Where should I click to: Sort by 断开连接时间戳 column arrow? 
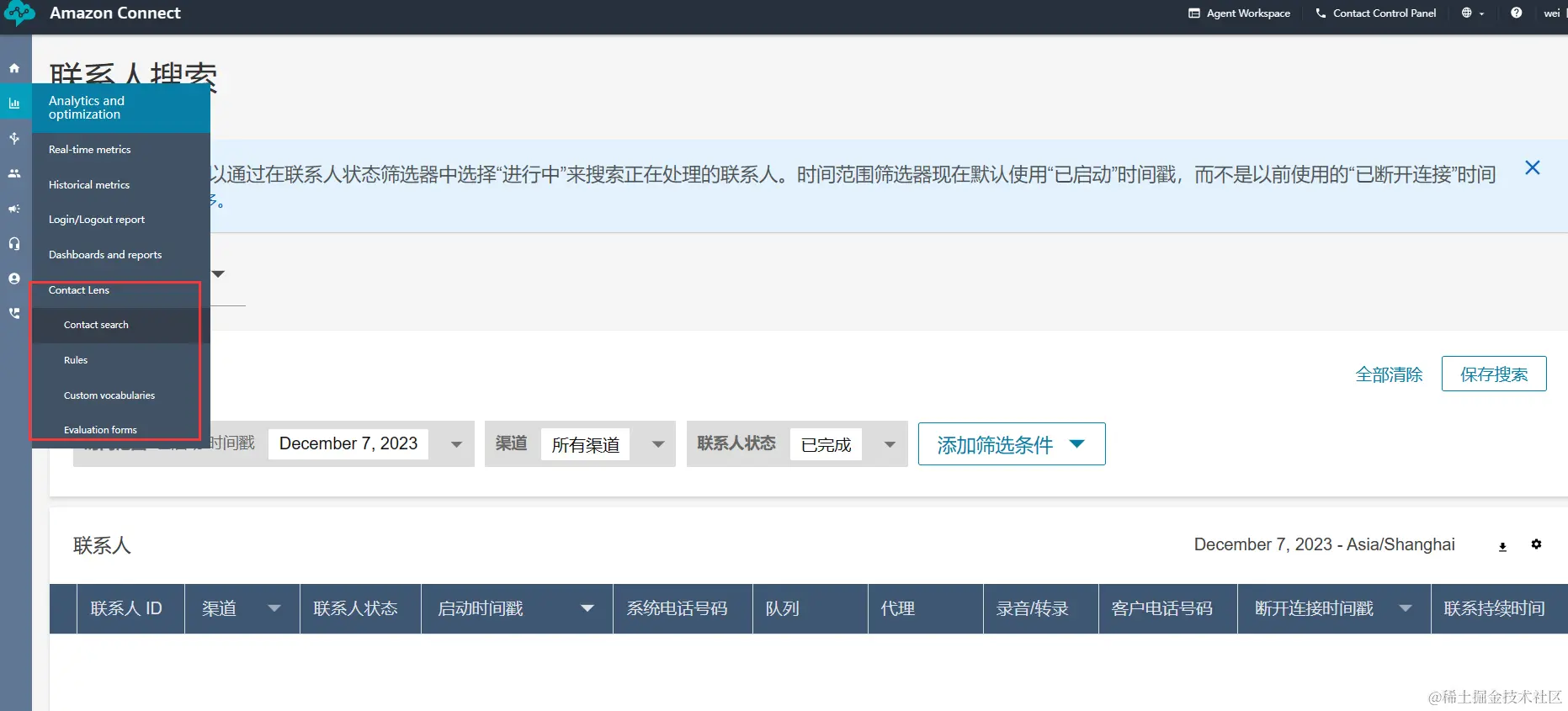pyautogui.click(x=1406, y=608)
